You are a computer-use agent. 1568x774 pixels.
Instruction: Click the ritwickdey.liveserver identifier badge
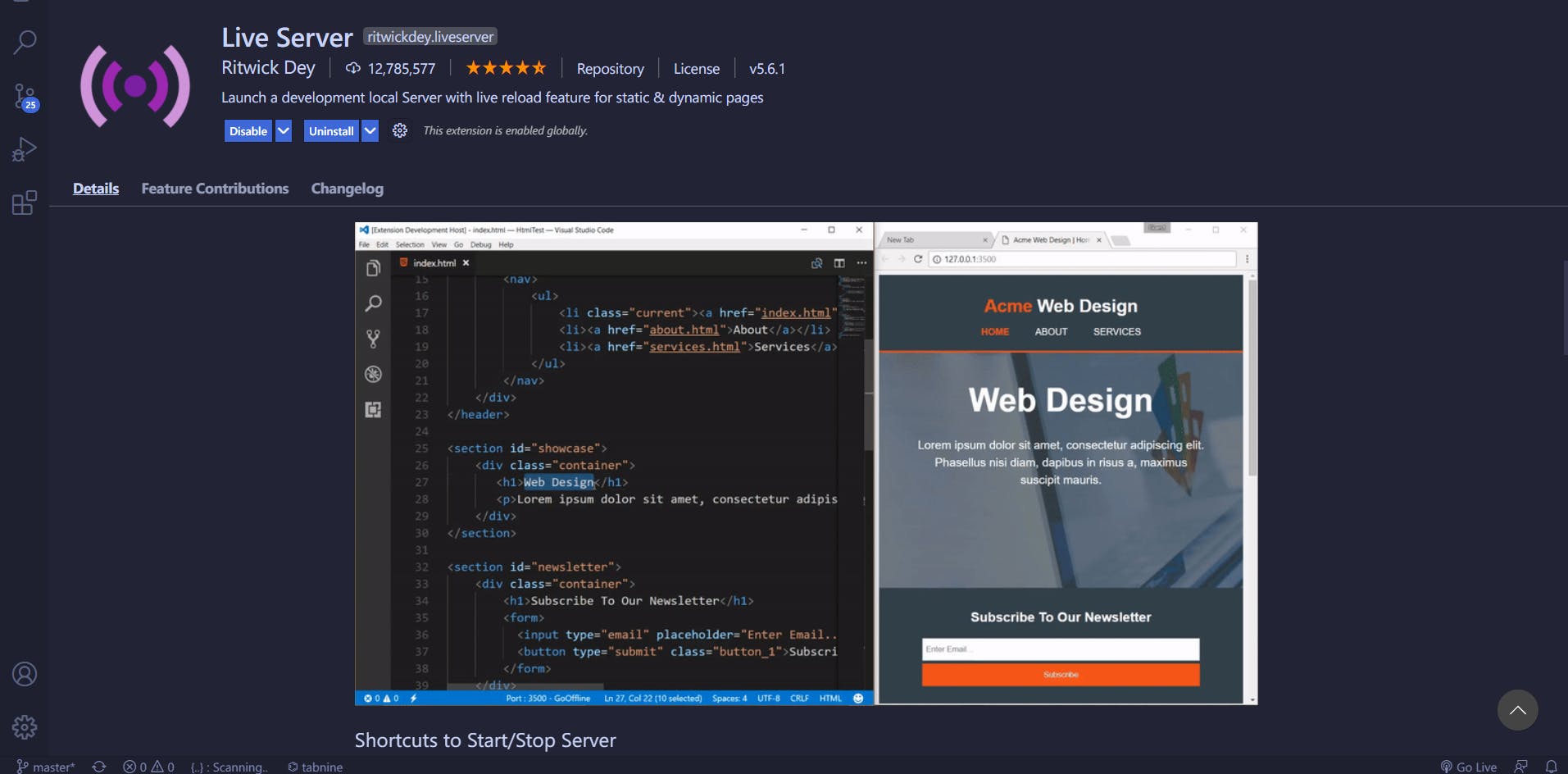click(430, 37)
